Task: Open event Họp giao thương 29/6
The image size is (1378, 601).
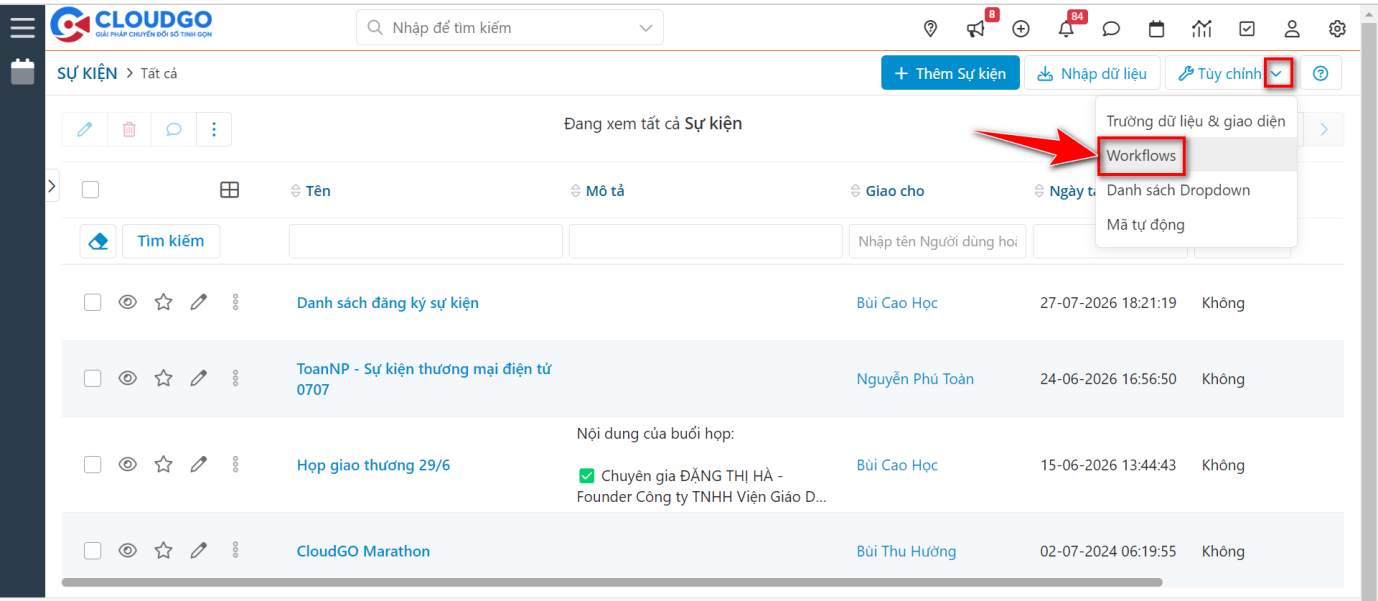Action: click(372, 464)
